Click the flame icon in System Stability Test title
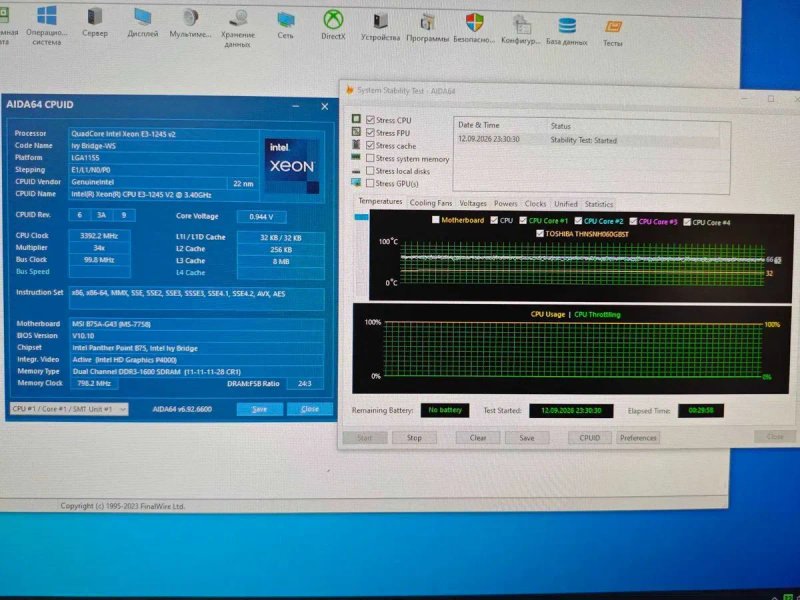Screen dimensions: 800x600 coord(349,90)
